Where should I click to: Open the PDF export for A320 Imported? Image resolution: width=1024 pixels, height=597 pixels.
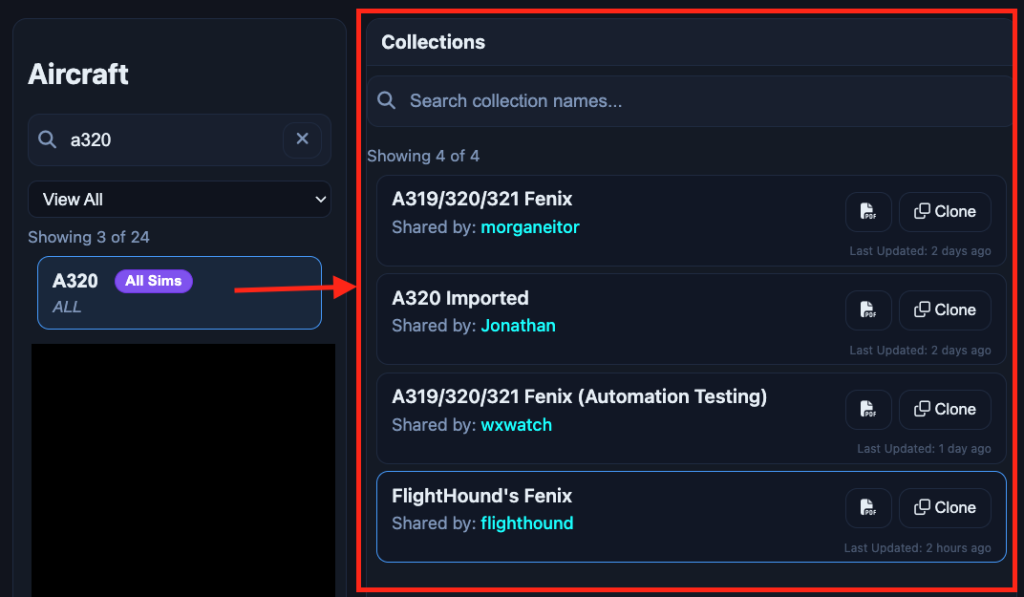click(x=868, y=310)
